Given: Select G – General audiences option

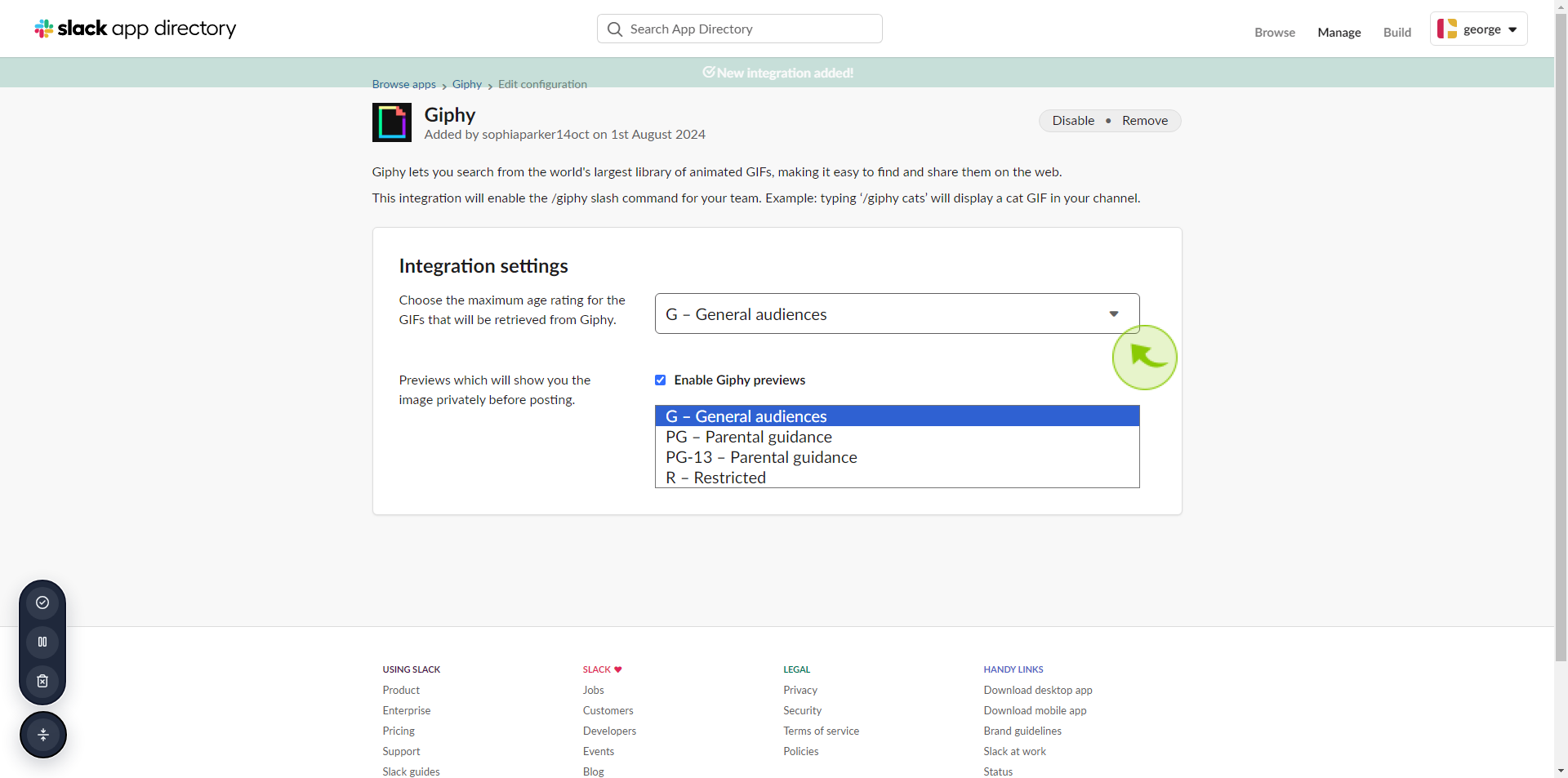Looking at the screenshot, I should point(897,416).
